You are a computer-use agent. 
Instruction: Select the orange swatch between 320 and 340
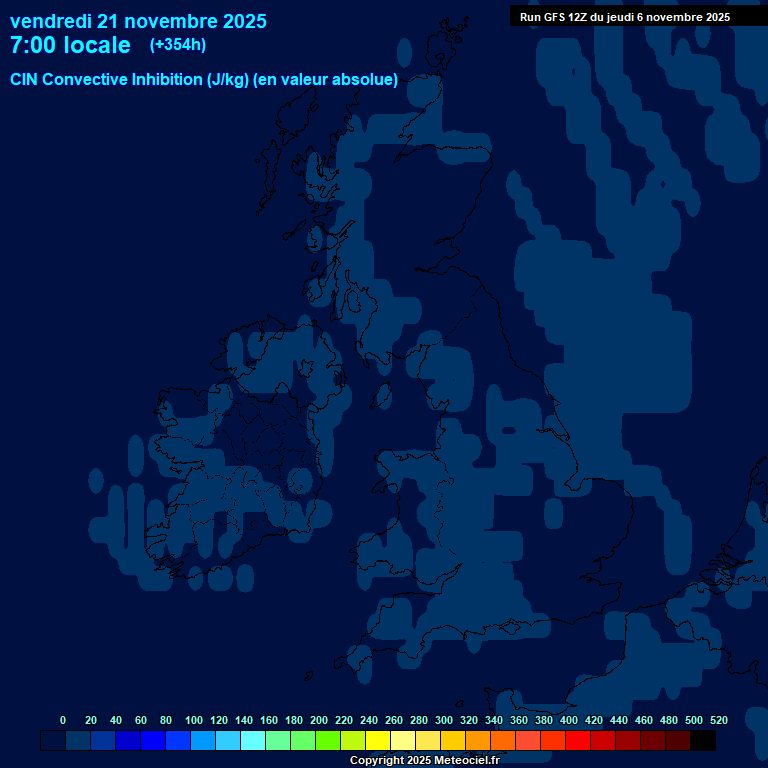click(478, 741)
